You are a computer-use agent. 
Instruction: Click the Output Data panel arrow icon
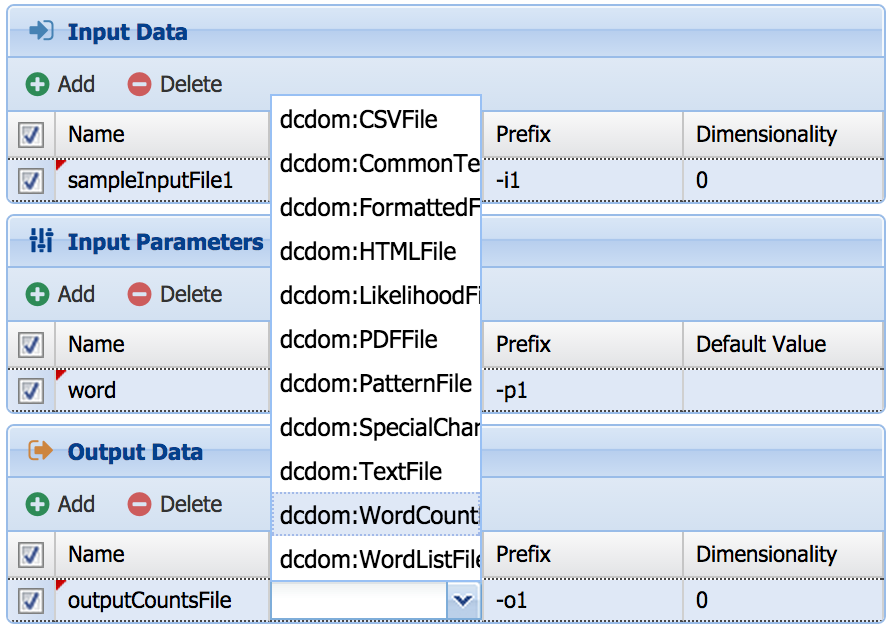point(41,451)
